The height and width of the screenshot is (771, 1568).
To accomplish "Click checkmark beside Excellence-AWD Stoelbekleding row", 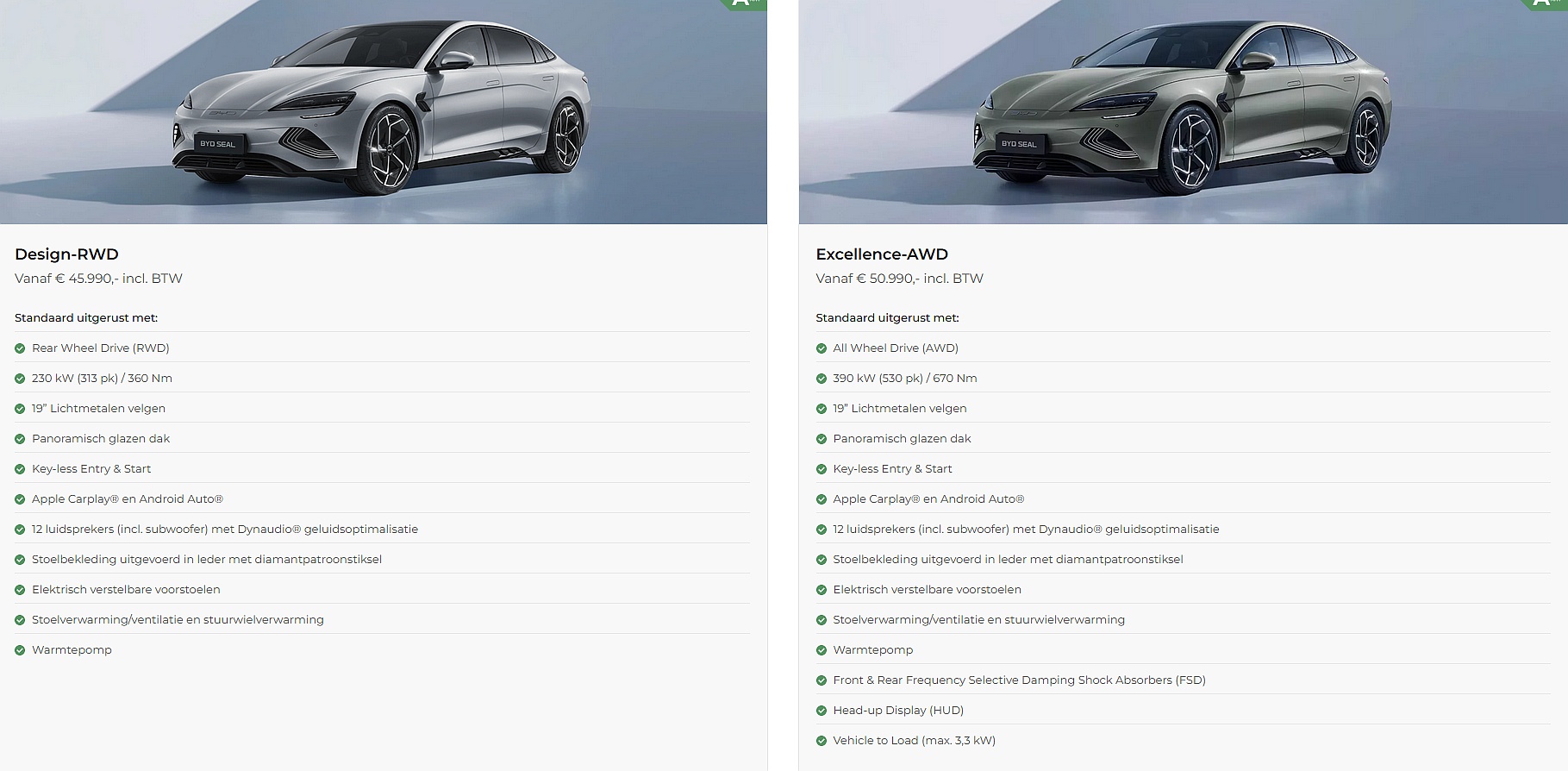I will click(821, 560).
